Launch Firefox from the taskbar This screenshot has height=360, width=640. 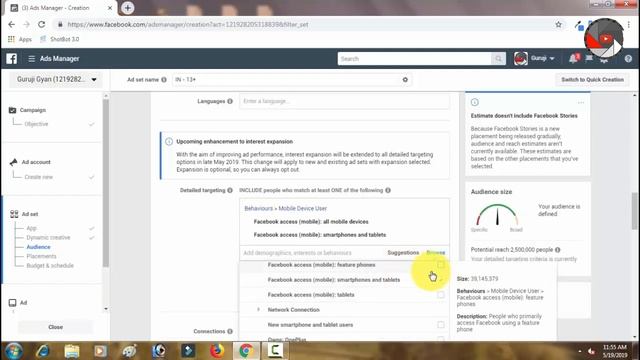click(x=217, y=351)
